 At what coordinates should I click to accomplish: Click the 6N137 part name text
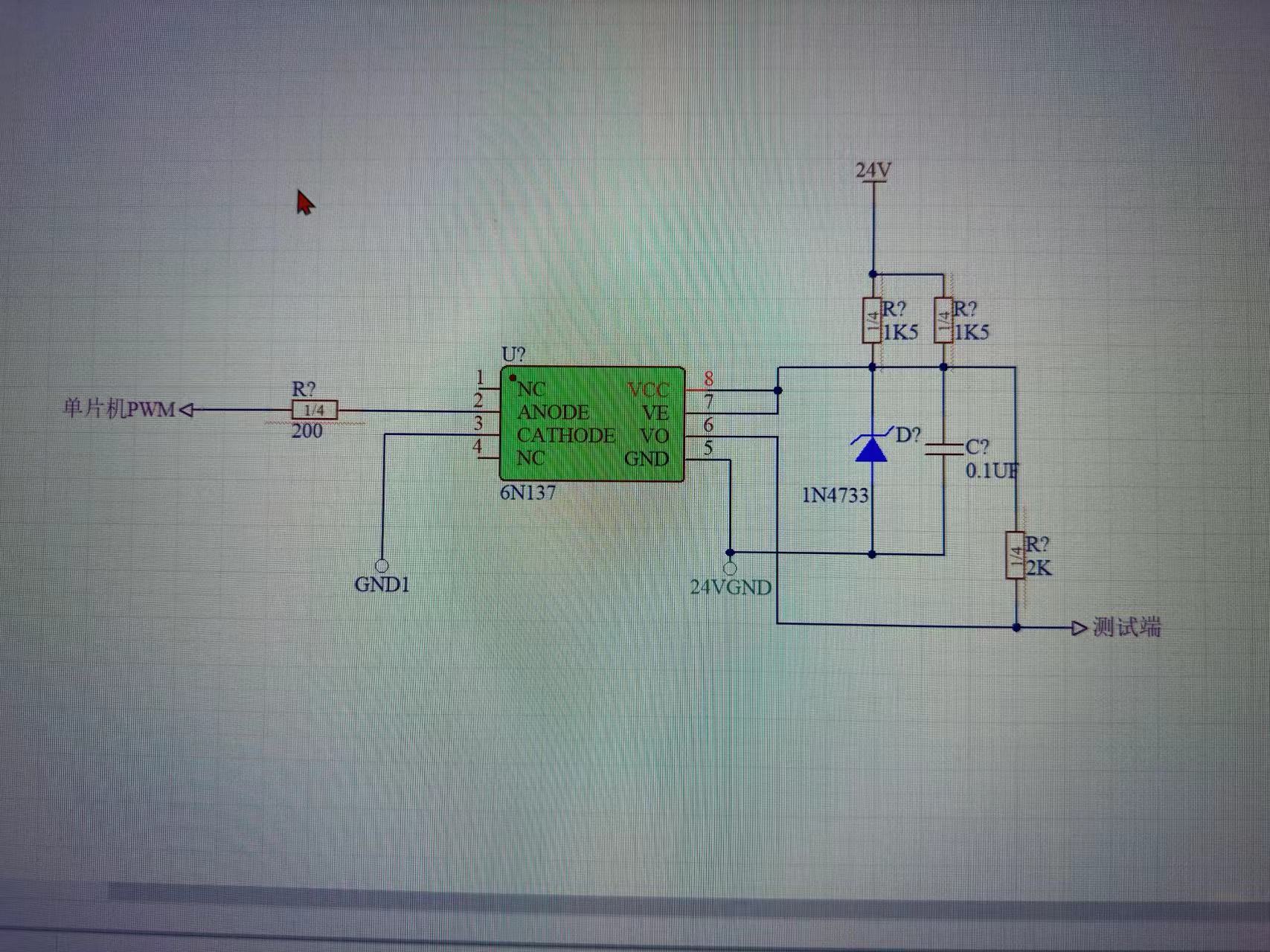click(527, 493)
